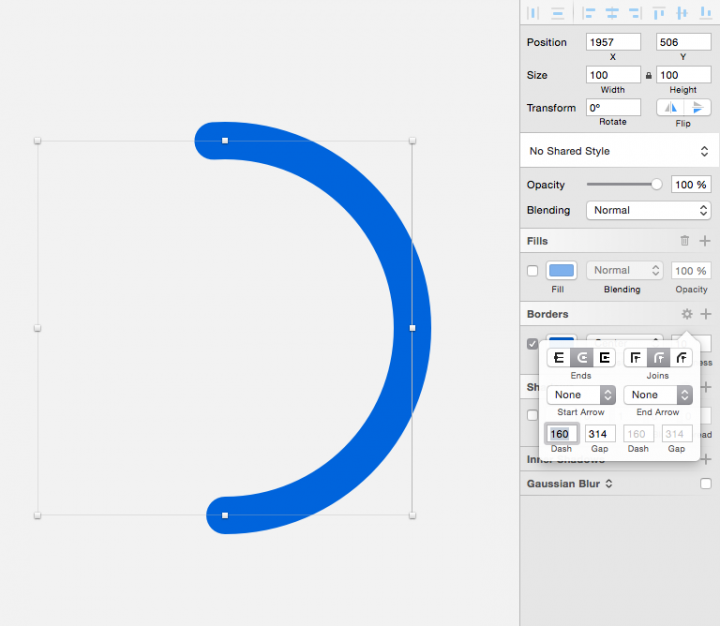This screenshot has height=626, width=720.
Task: Delete unused fills with trash icon
Action: coord(685,241)
